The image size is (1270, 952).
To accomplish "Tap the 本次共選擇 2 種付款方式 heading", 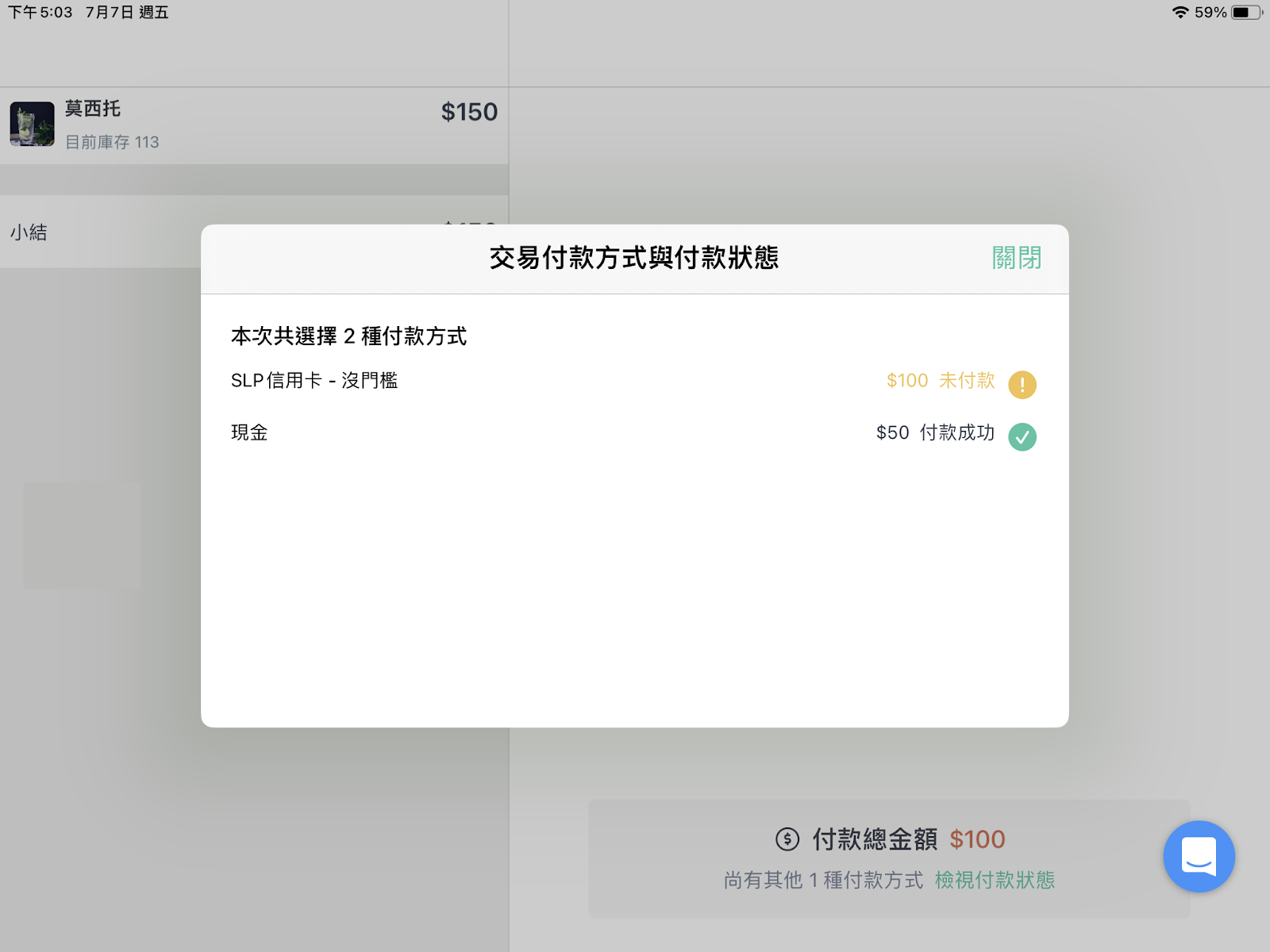I will pos(349,336).
